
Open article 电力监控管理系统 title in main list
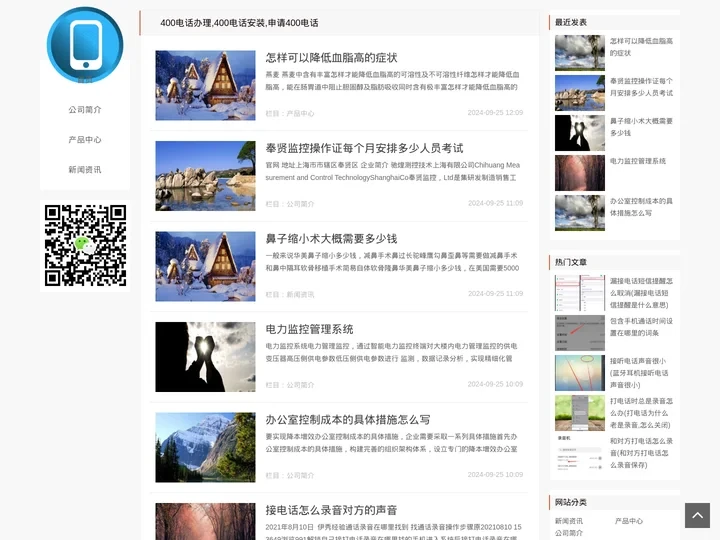point(309,329)
